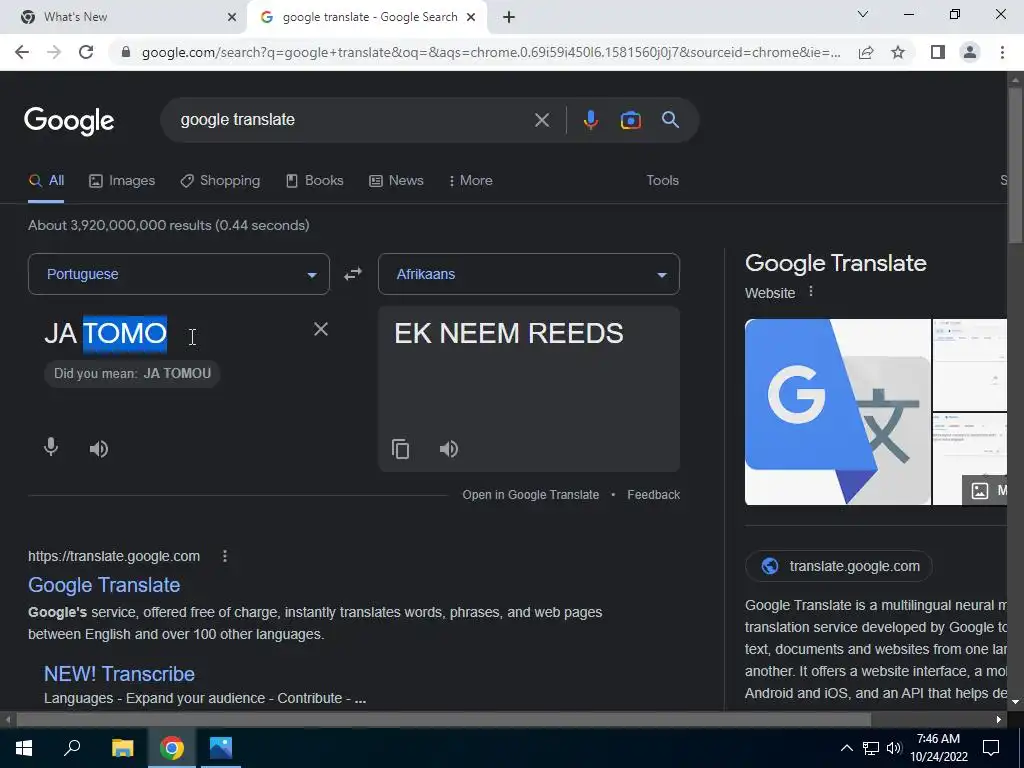Screen dimensions: 1024x768
Task: Open the NEW! Transcribe sublink
Action: pos(119,674)
